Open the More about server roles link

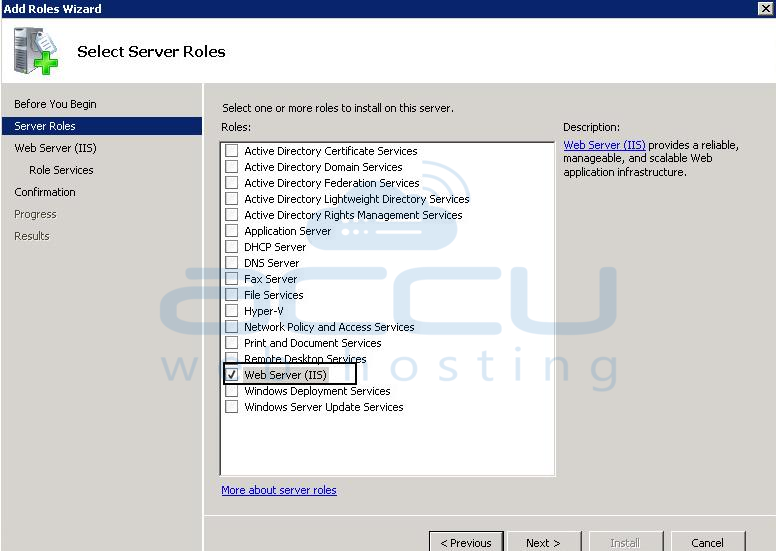(x=279, y=490)
